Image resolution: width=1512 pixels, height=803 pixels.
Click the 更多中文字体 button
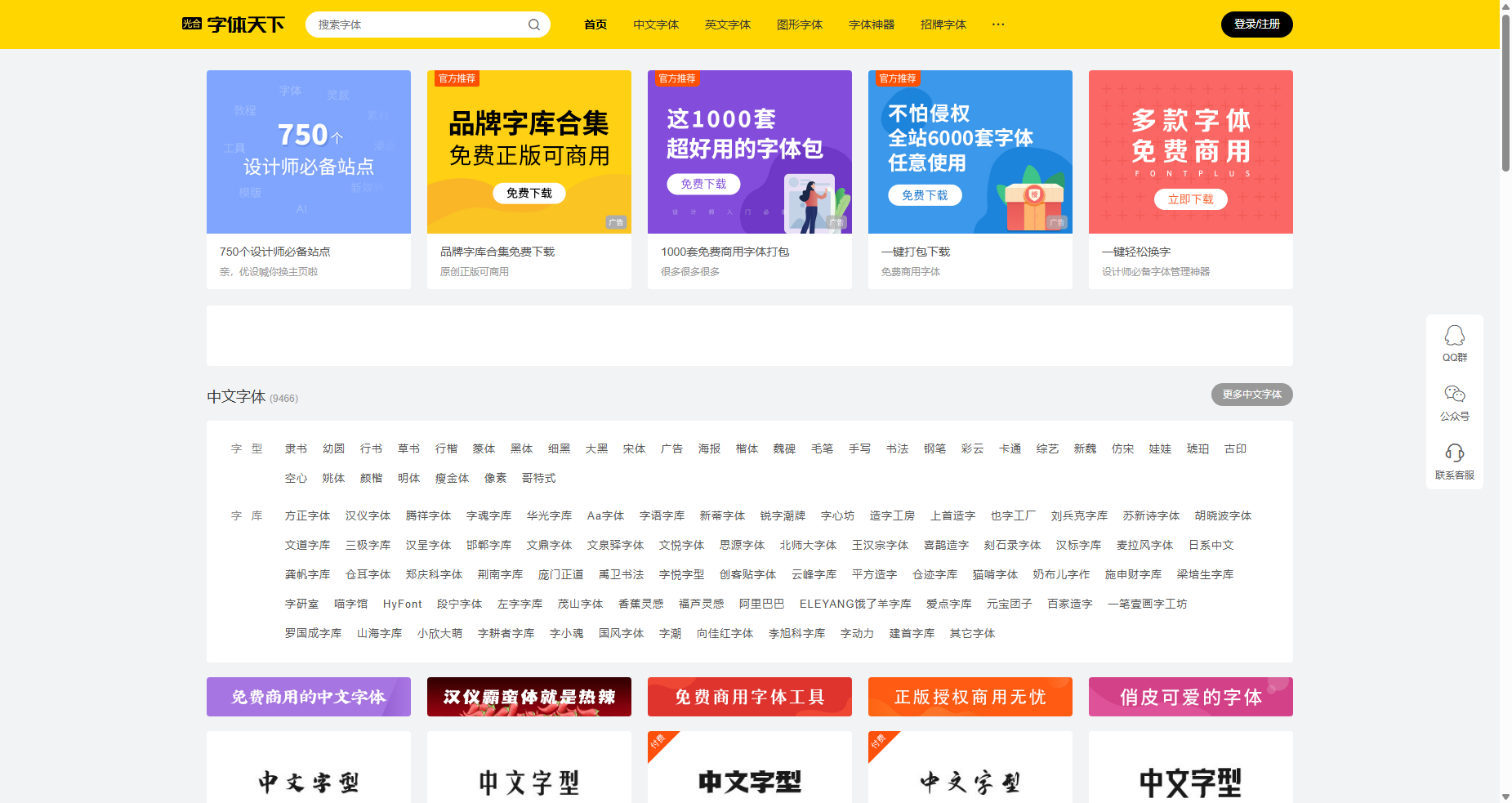click(1252, 395)
